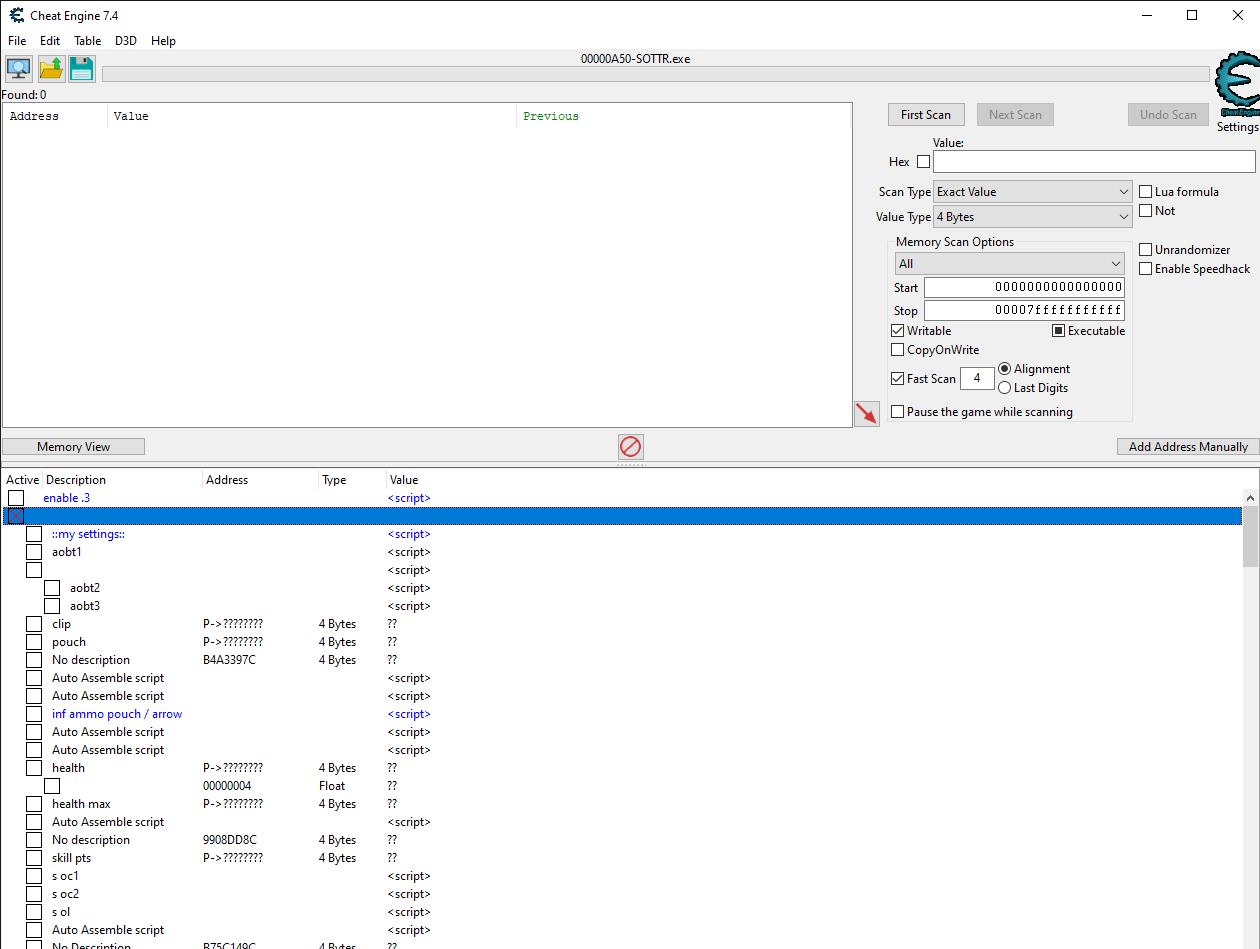Click the First Scan button

point(925,115)
